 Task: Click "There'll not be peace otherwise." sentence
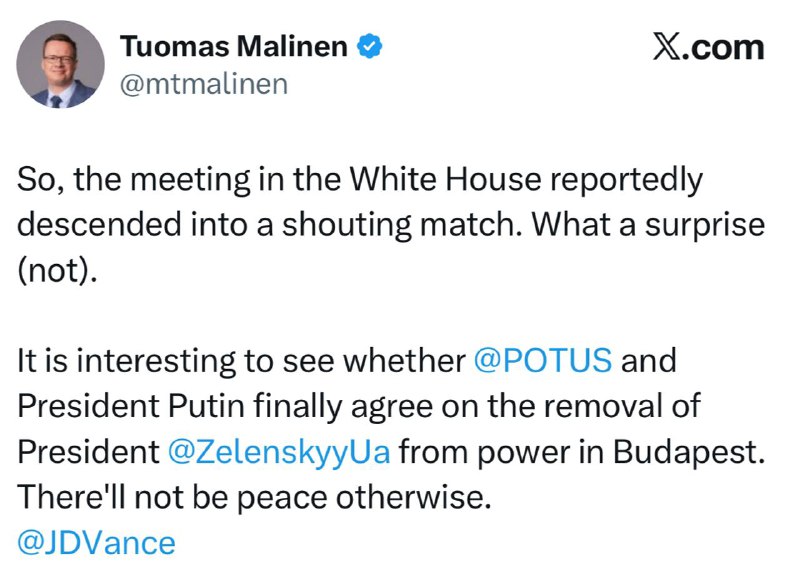point(254,497)
